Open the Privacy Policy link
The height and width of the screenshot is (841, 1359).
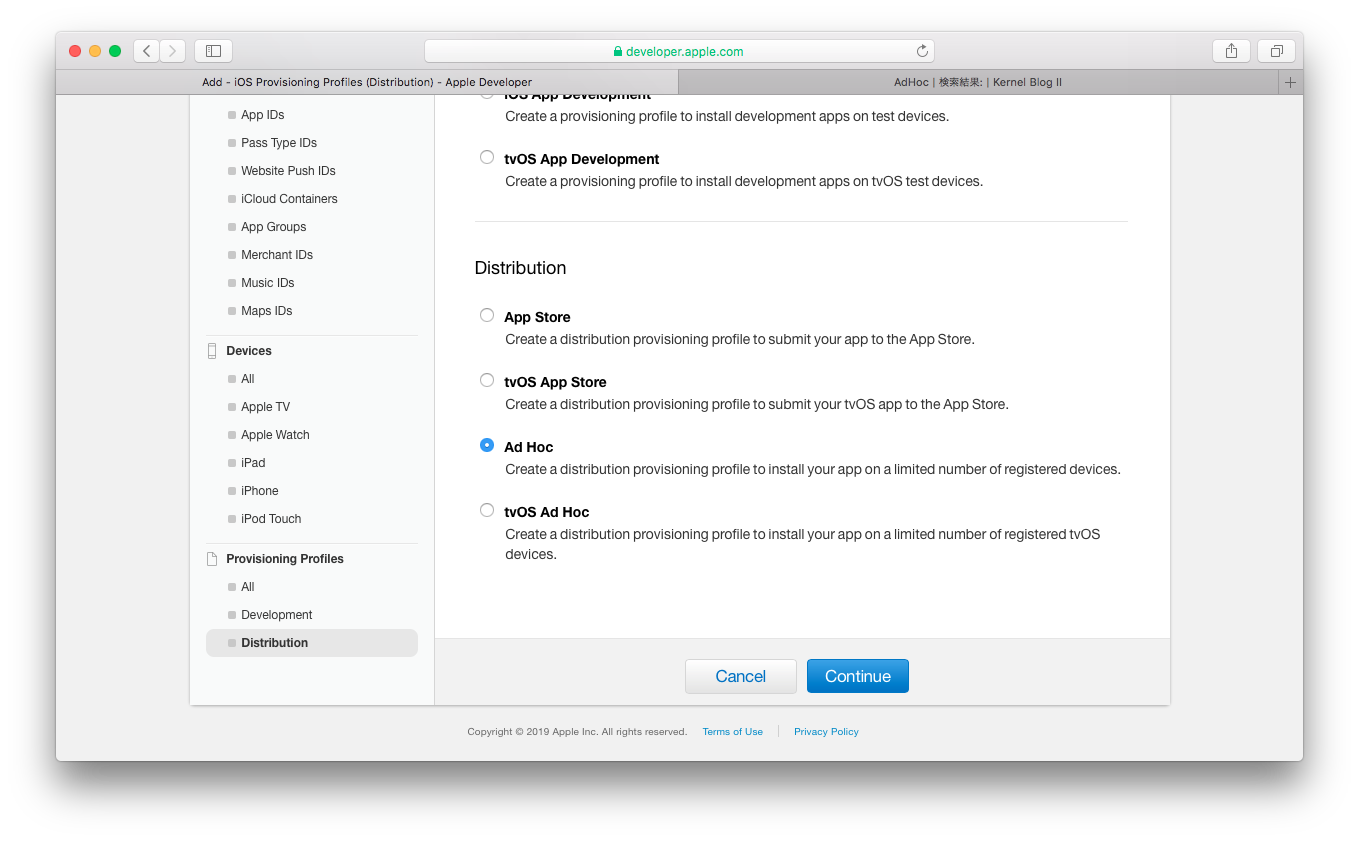pos(826,732)
